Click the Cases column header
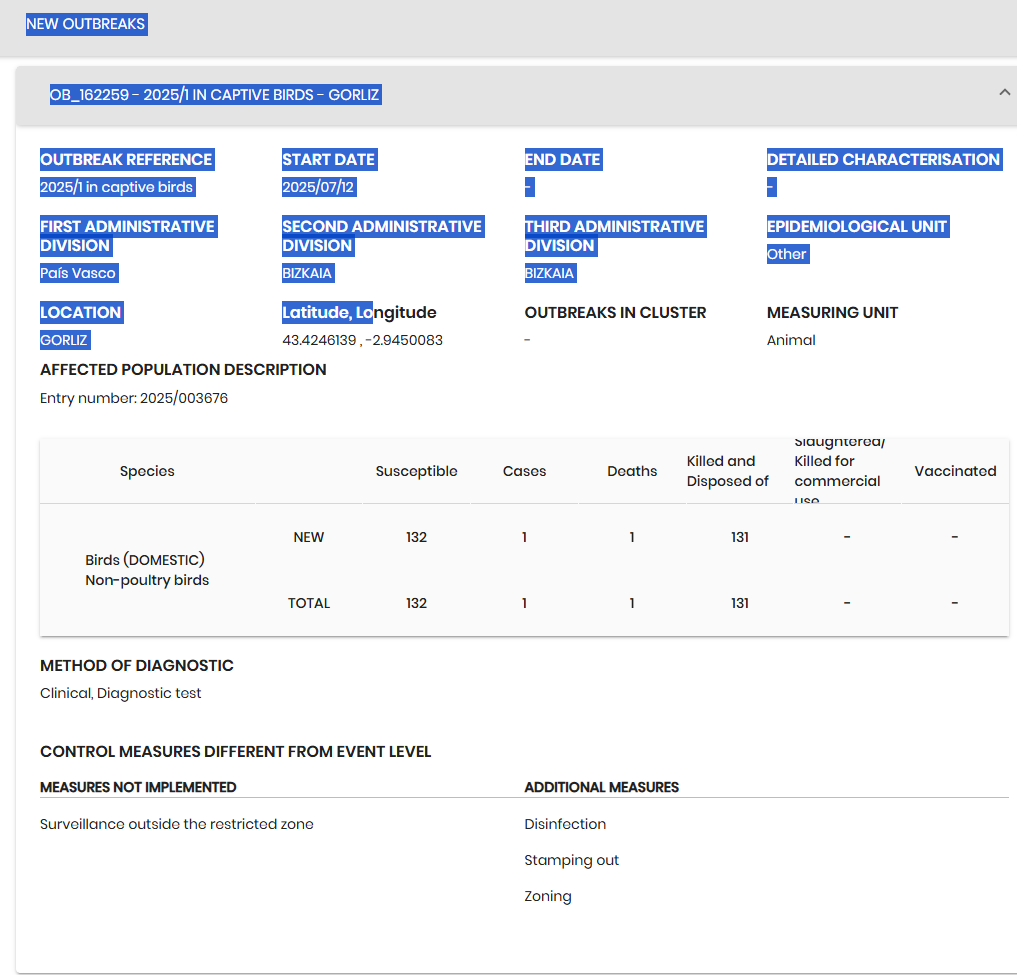Image resolution: width=1017 pixels, height=975 pixels. tap(524, 471)
